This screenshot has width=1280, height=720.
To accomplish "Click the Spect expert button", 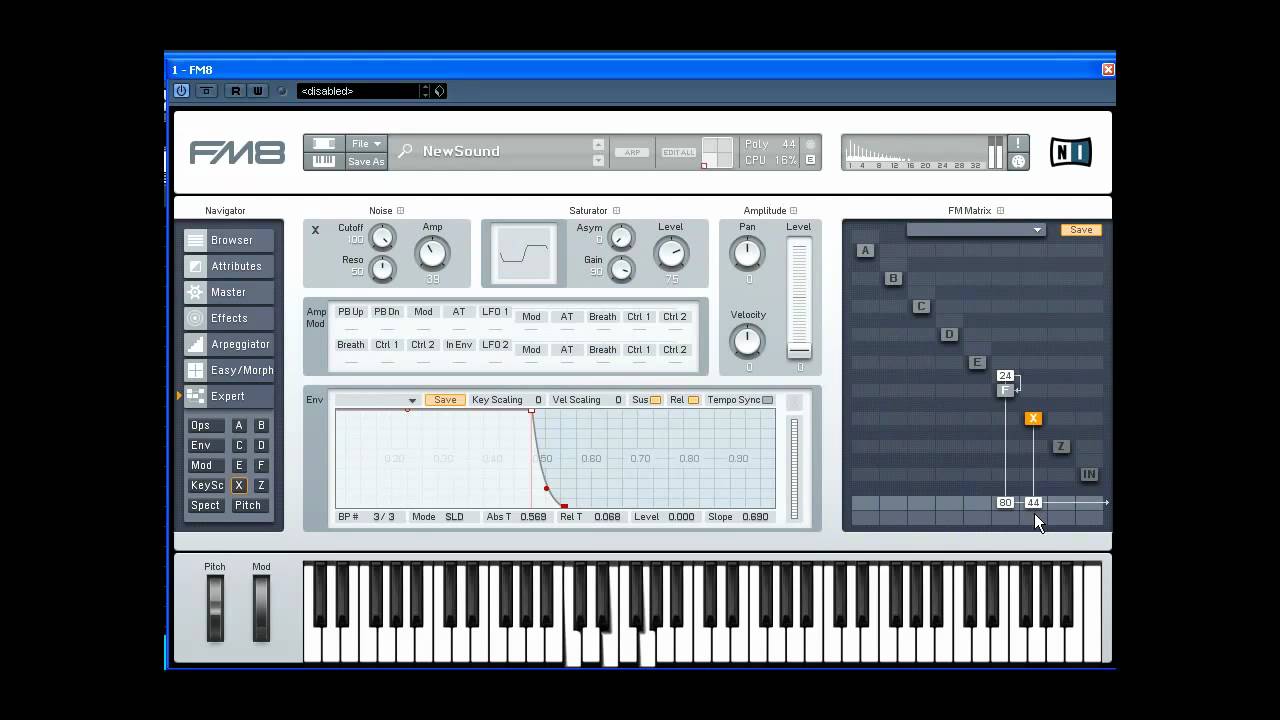I will pyautogui.click(x=205, y=506).
